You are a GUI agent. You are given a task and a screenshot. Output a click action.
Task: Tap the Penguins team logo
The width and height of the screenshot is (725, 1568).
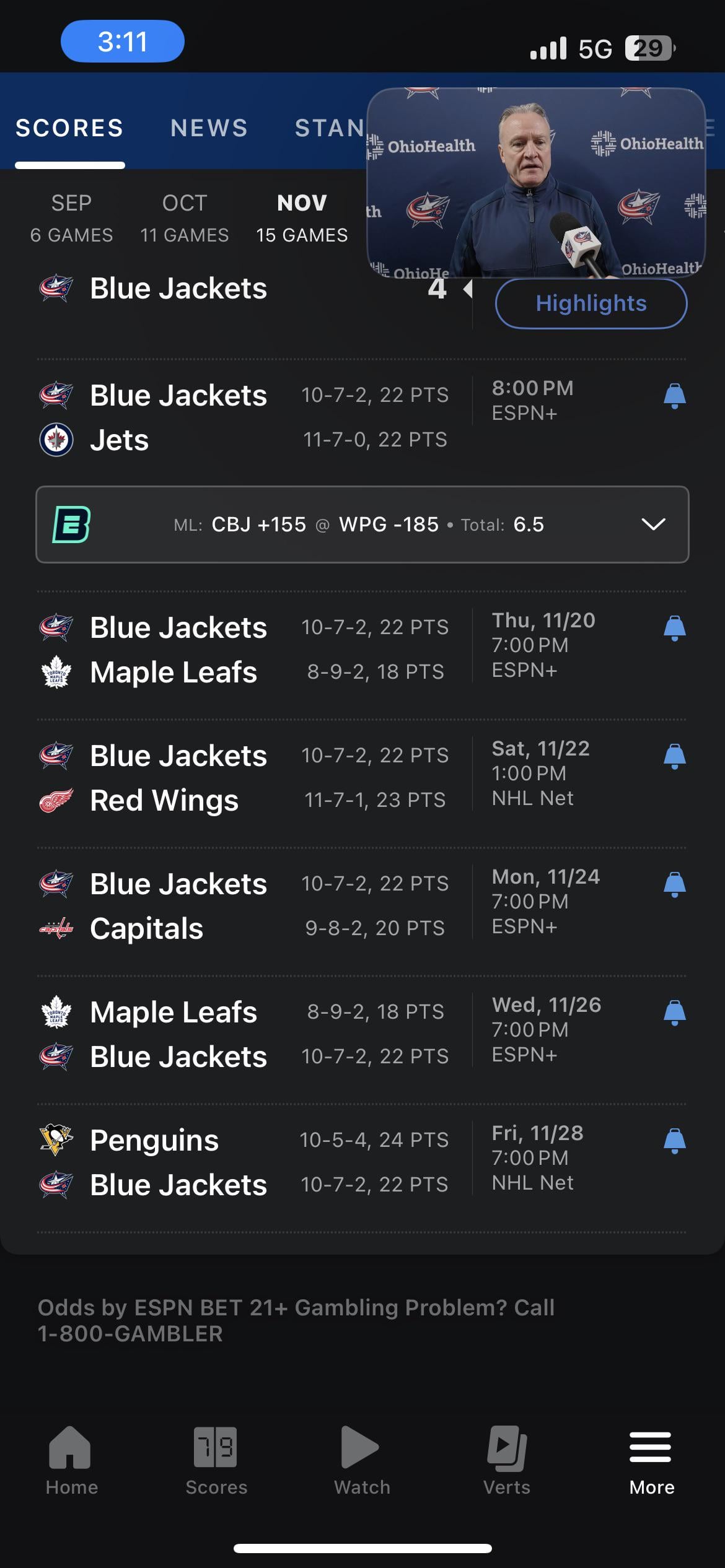(56, 1140)
